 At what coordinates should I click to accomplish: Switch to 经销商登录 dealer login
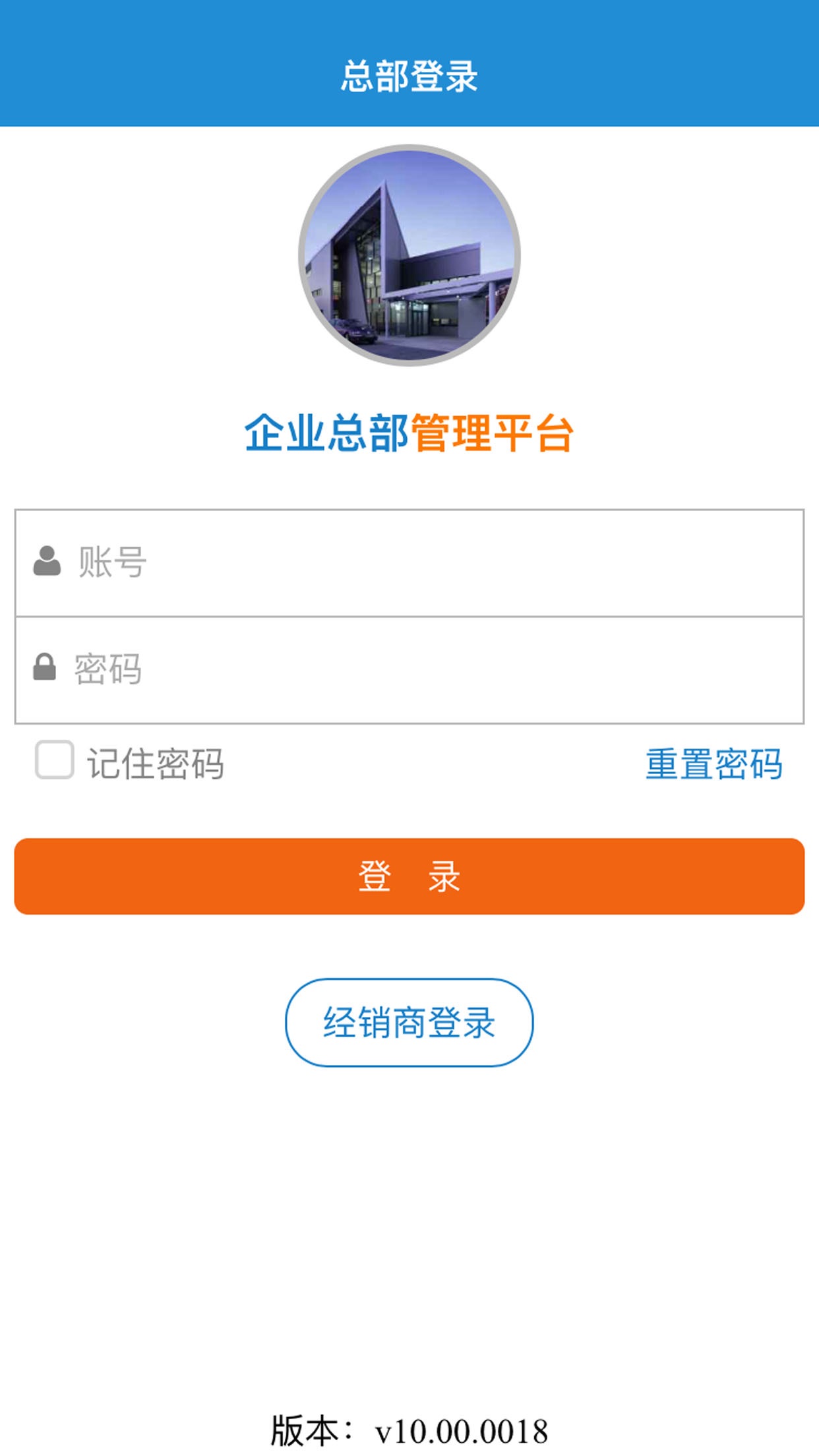(409, 1022)
